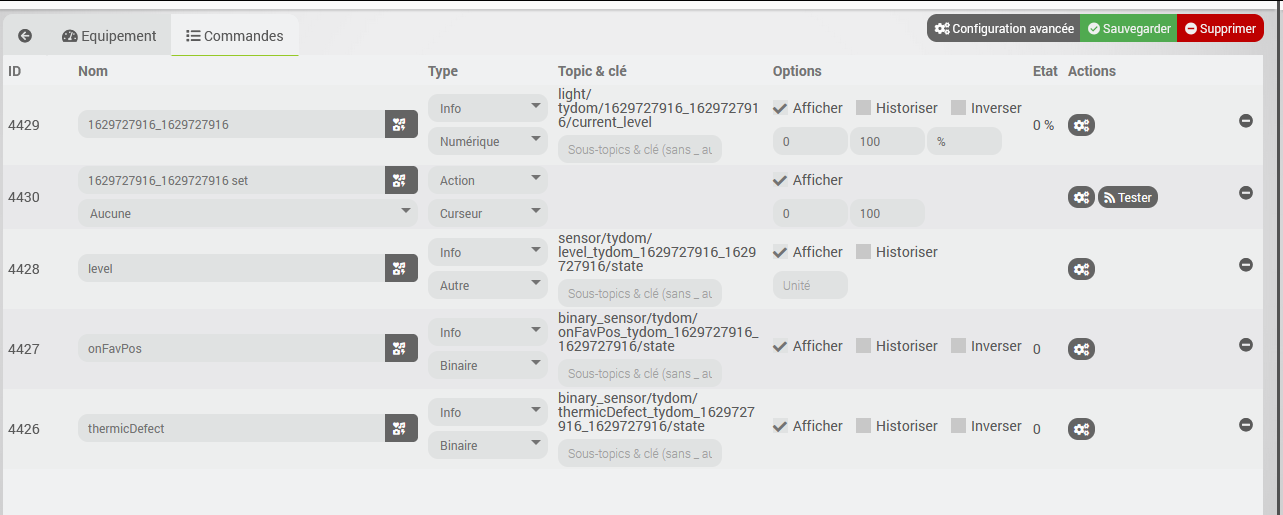This screenshot has width=1283, height=515.
Task: Open the Action type dropdown for command 4430
Action: (488, 180)
